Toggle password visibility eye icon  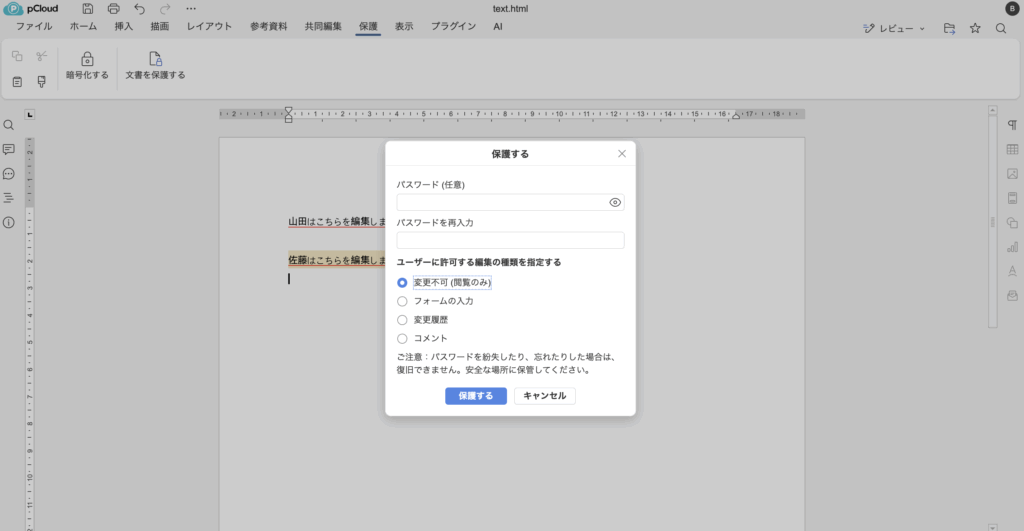tap(615, 202)
